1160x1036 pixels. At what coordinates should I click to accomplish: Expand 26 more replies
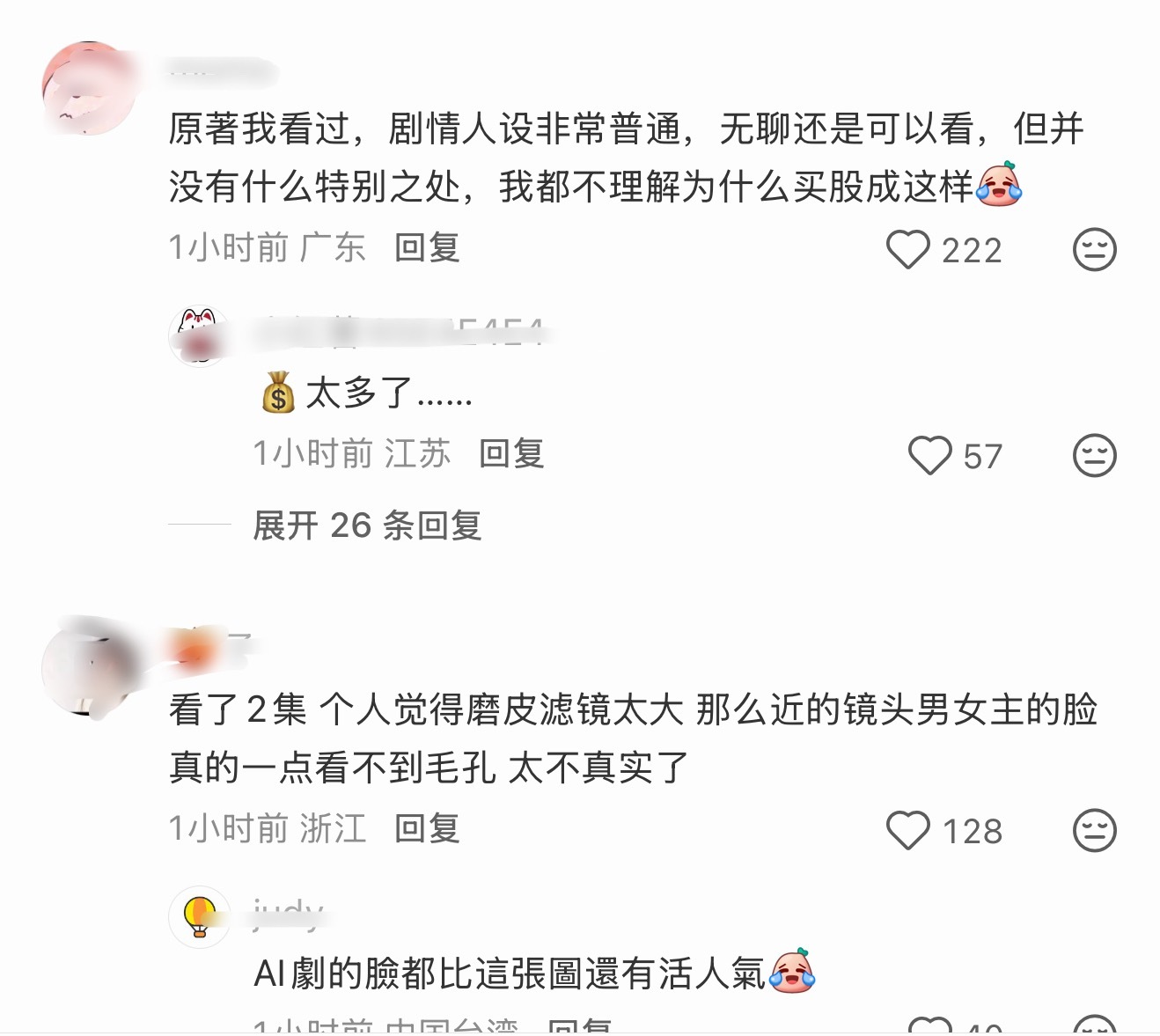point(367,525)
